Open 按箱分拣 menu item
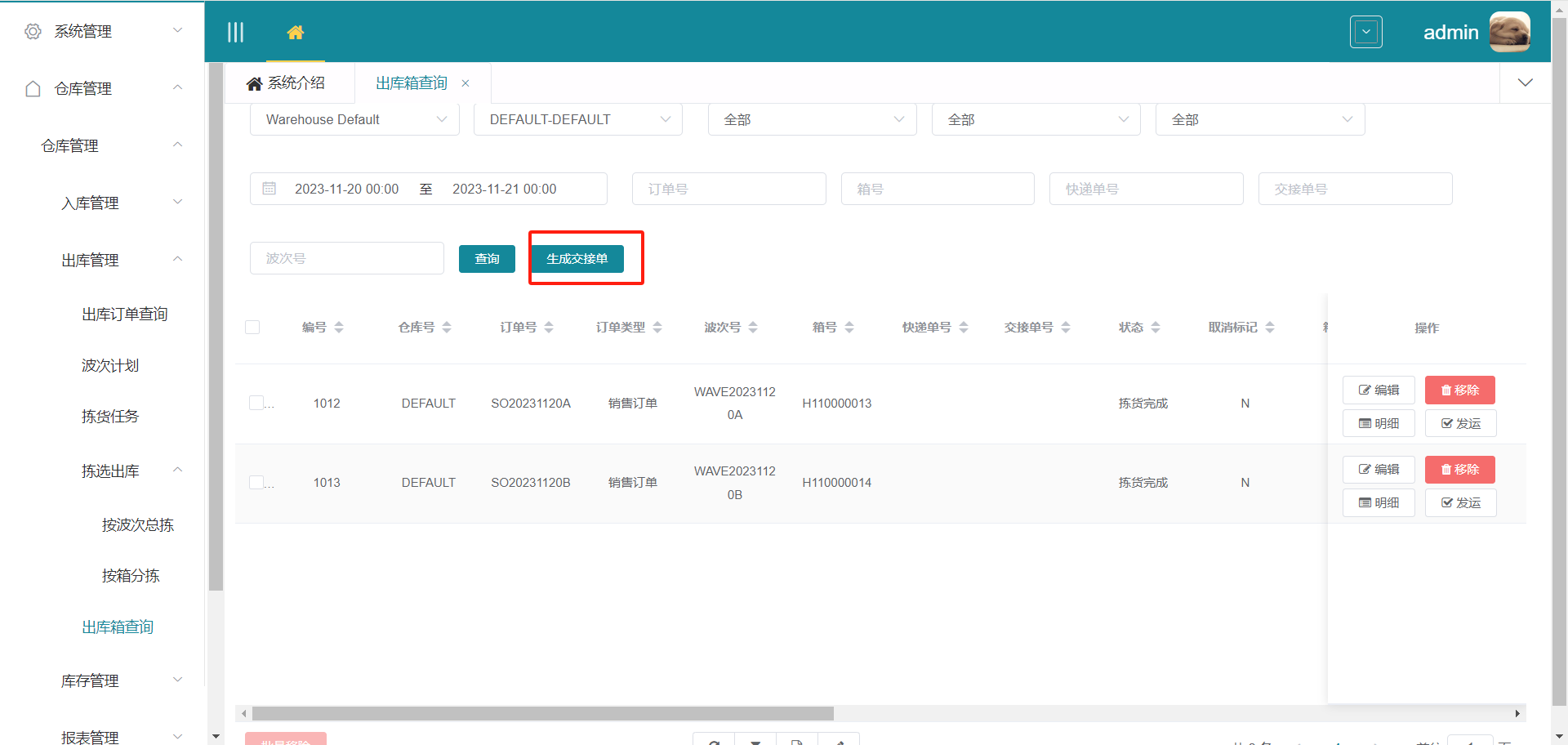The image size is (1568, 745). pos(131,575)
